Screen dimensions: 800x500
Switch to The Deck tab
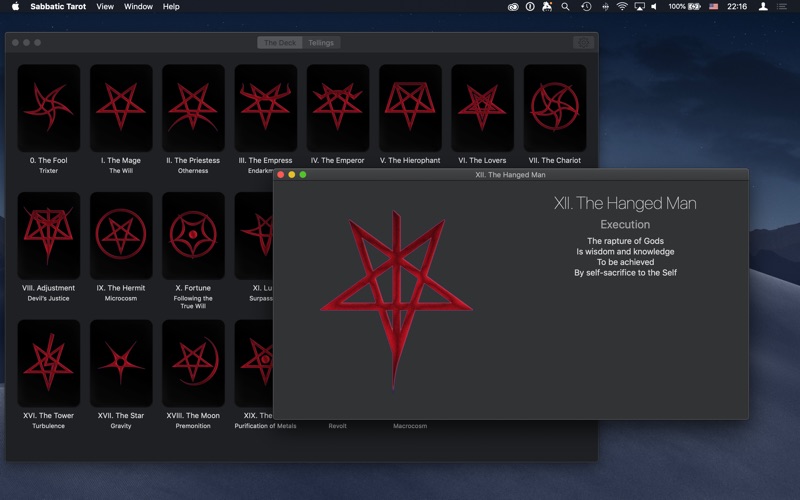point(280,43)
